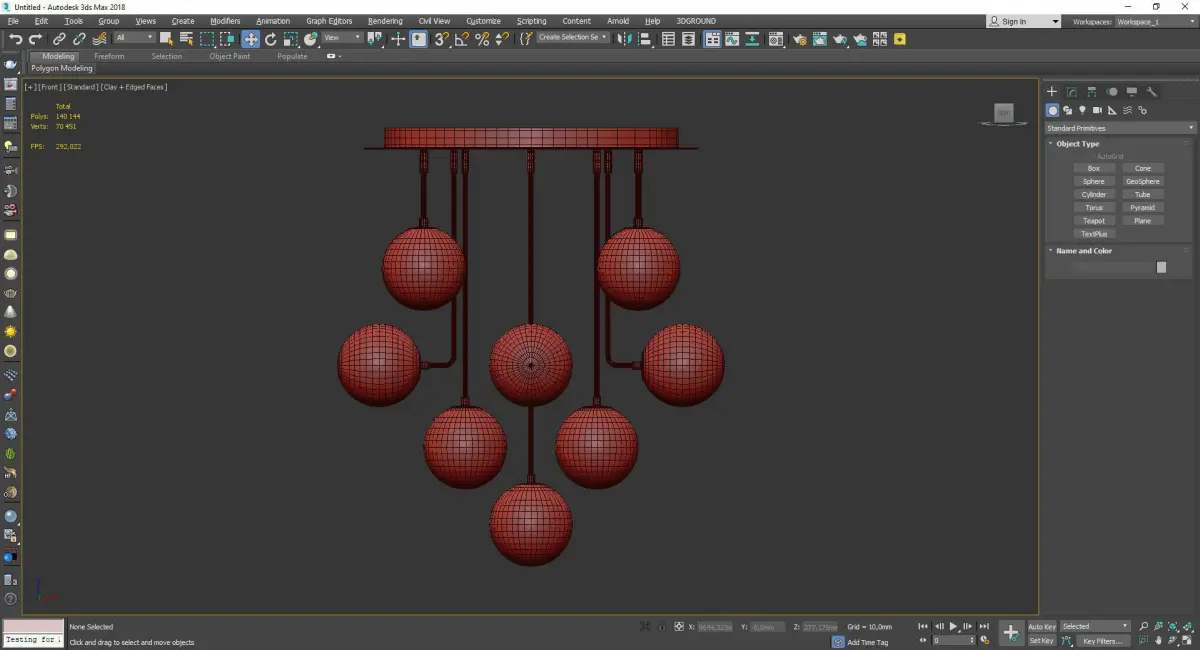This screenshot has width=1200, height=650.
Task: Open the Modify tab in command panel
Action: coord(1071,92)
